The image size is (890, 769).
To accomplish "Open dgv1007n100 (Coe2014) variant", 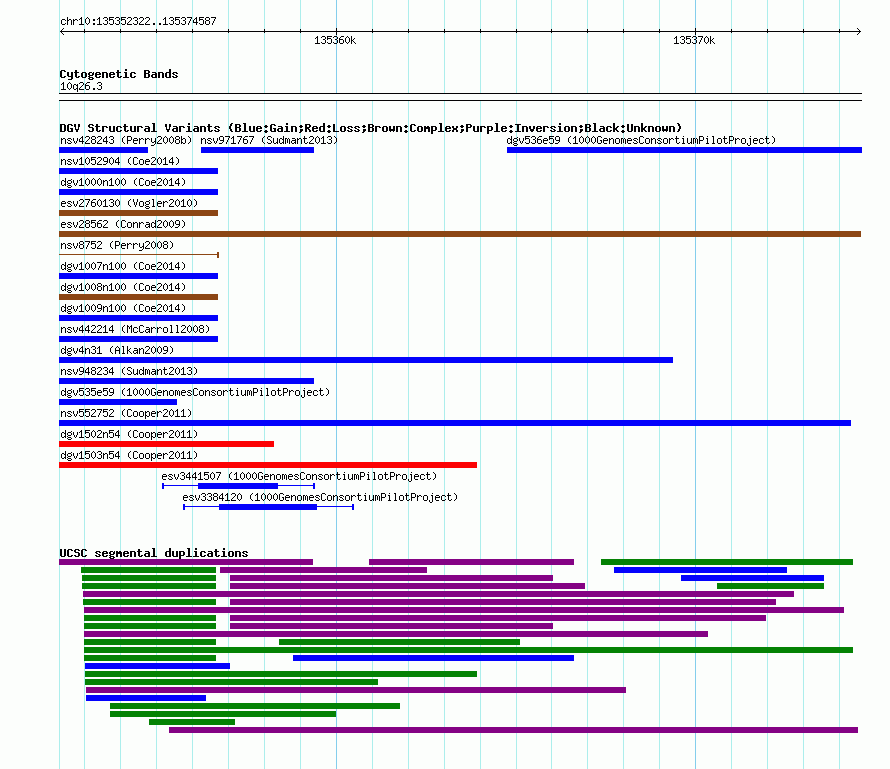I will [x=123, y=266].
